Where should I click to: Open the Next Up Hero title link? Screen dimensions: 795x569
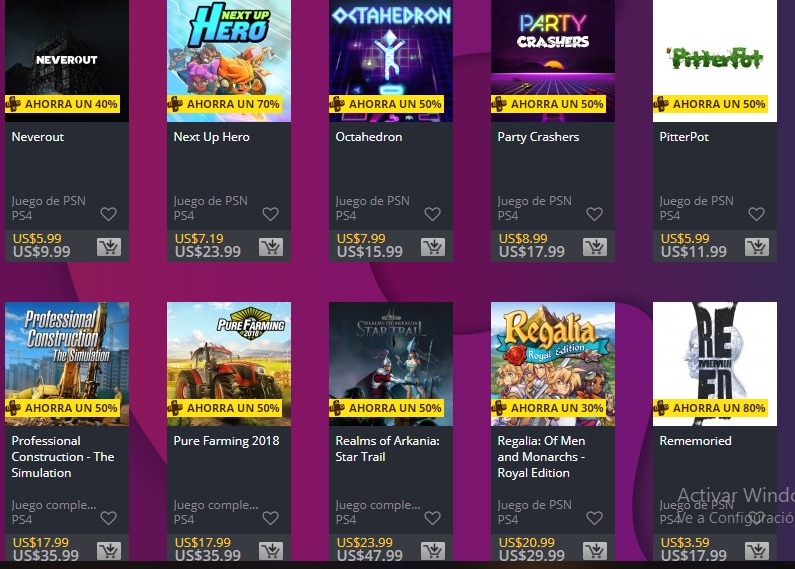click(211, 137)
